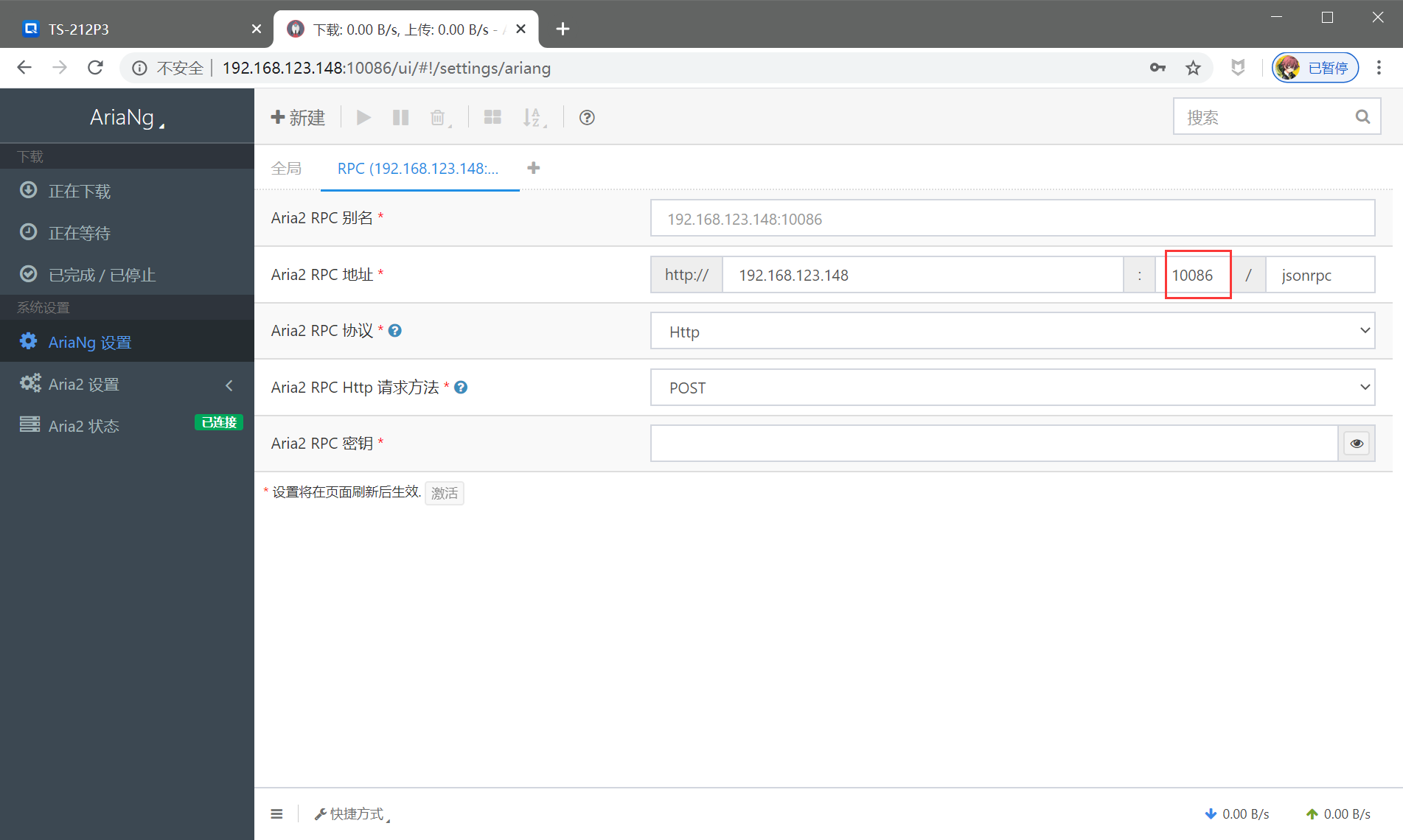Close the active AriaNg browser tab

521,29
